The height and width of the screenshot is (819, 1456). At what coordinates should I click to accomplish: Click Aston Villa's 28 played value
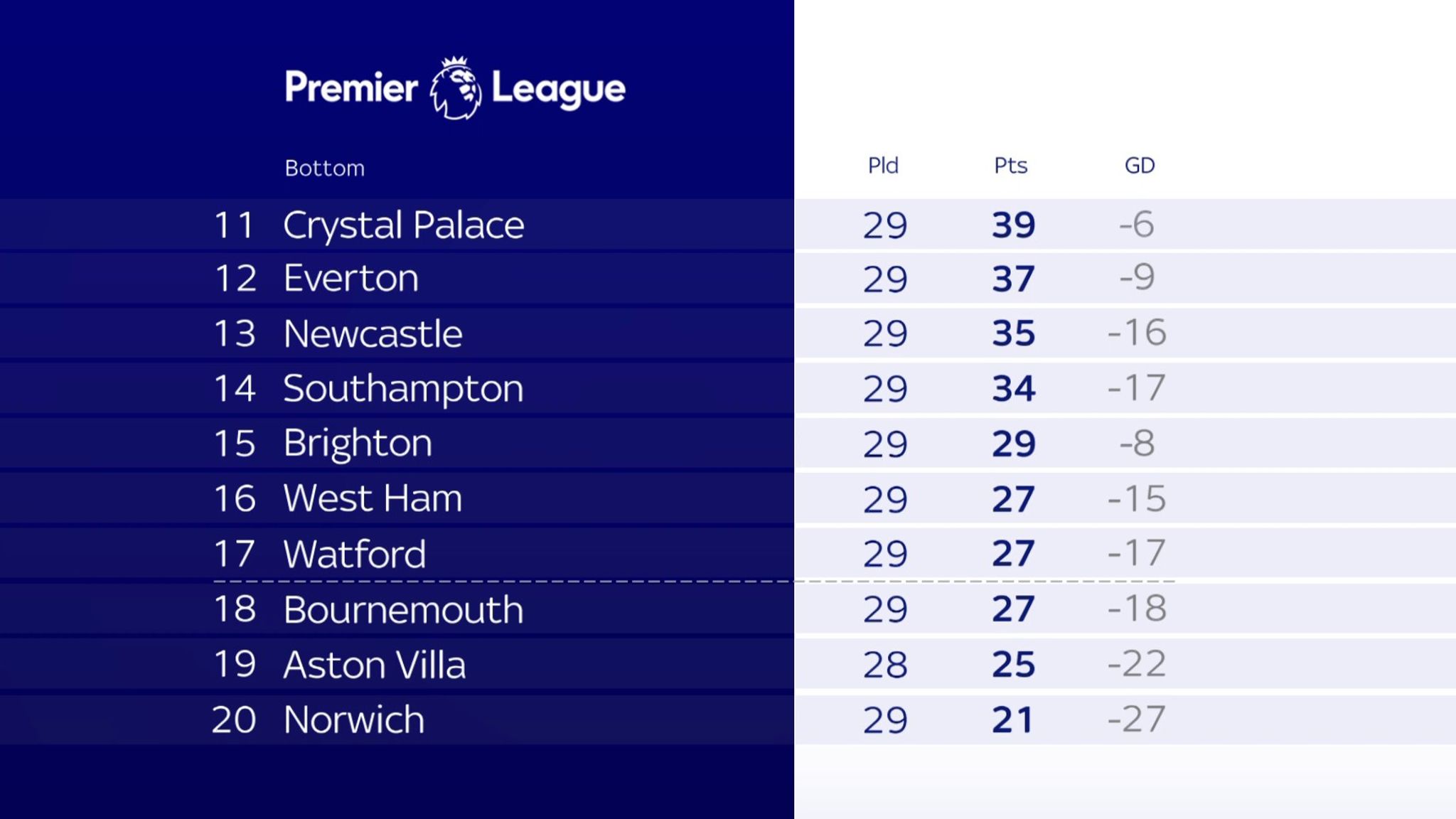tap(885, 665)
